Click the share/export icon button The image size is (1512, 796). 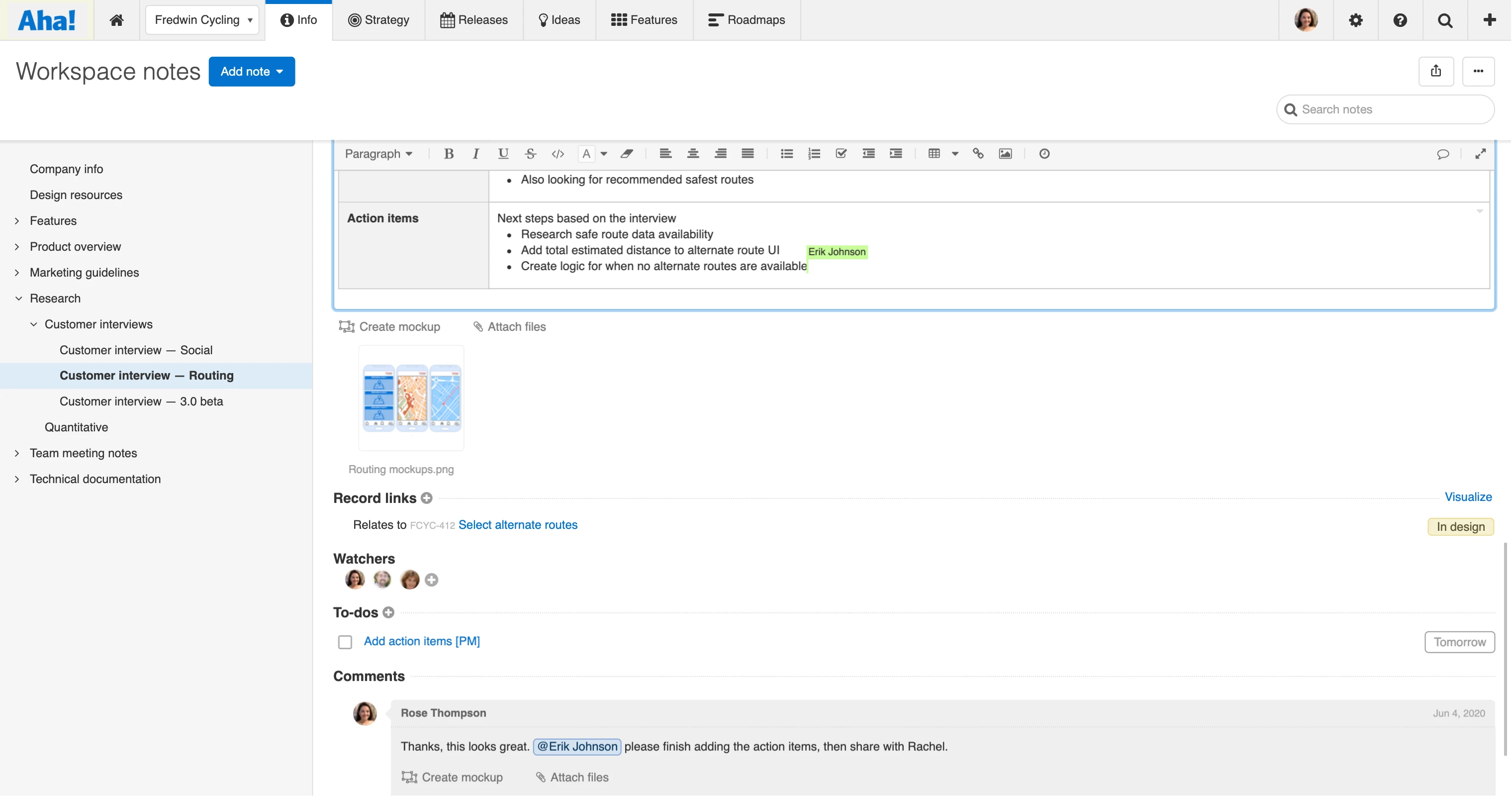click(1436, 72)
